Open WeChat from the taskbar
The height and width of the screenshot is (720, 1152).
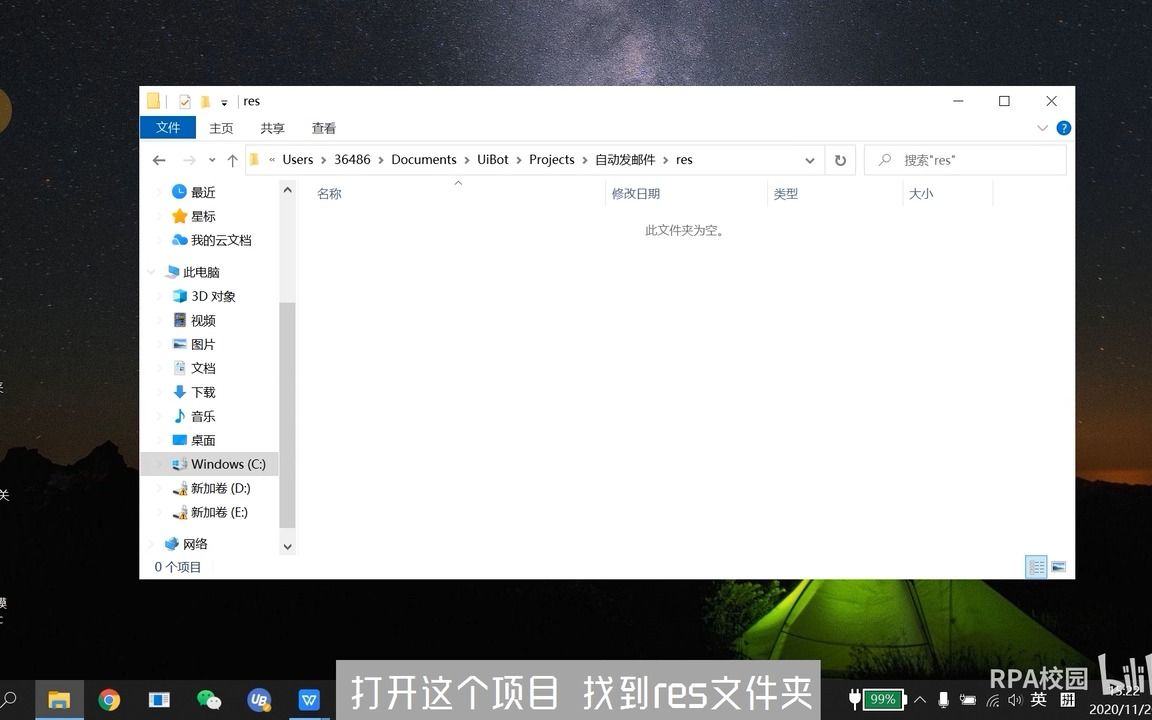click(209, 699)
